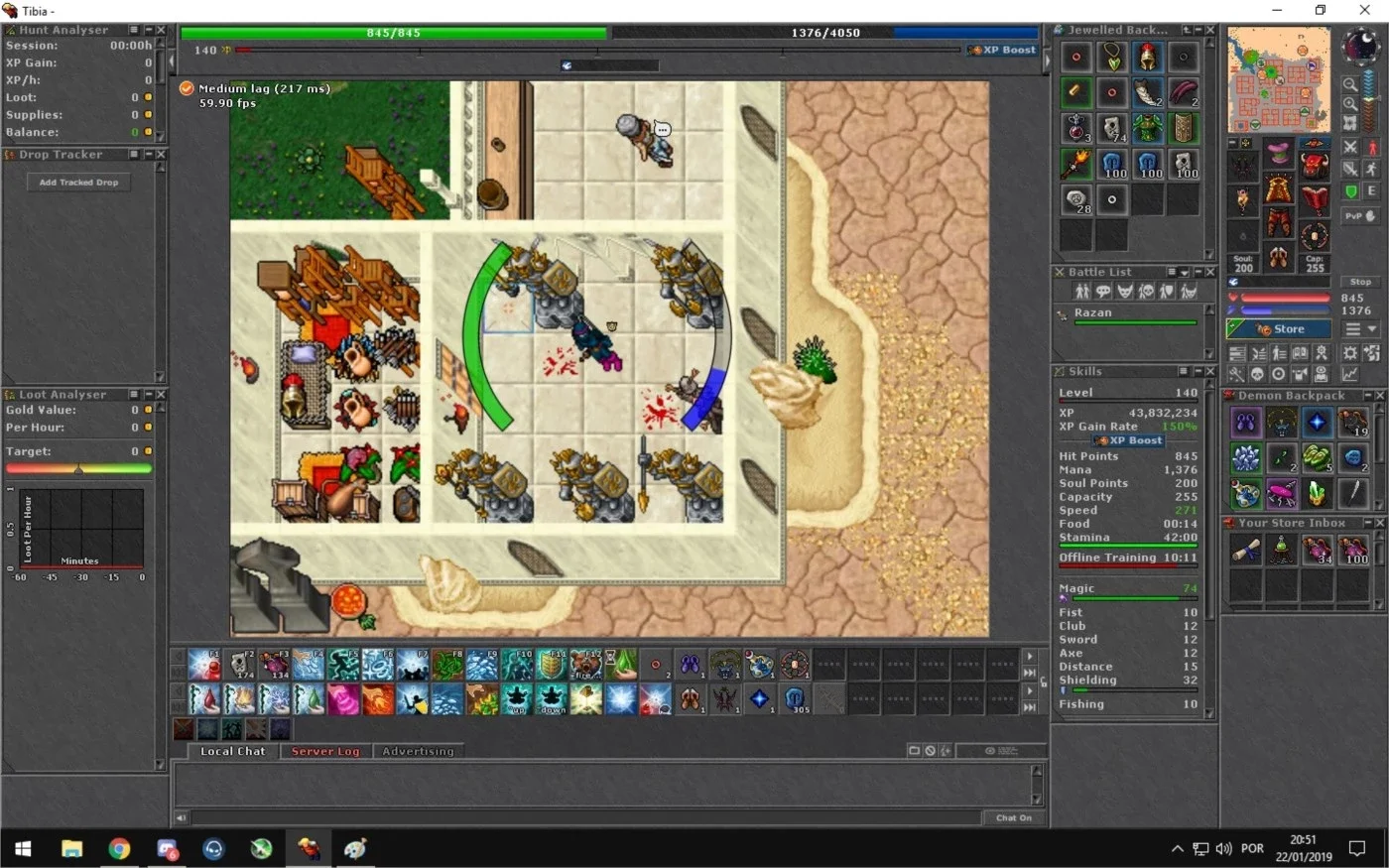This screenshot has width=1389, height=868.
Task: Click the 'down' levitate hotkey
Action: 552,699
